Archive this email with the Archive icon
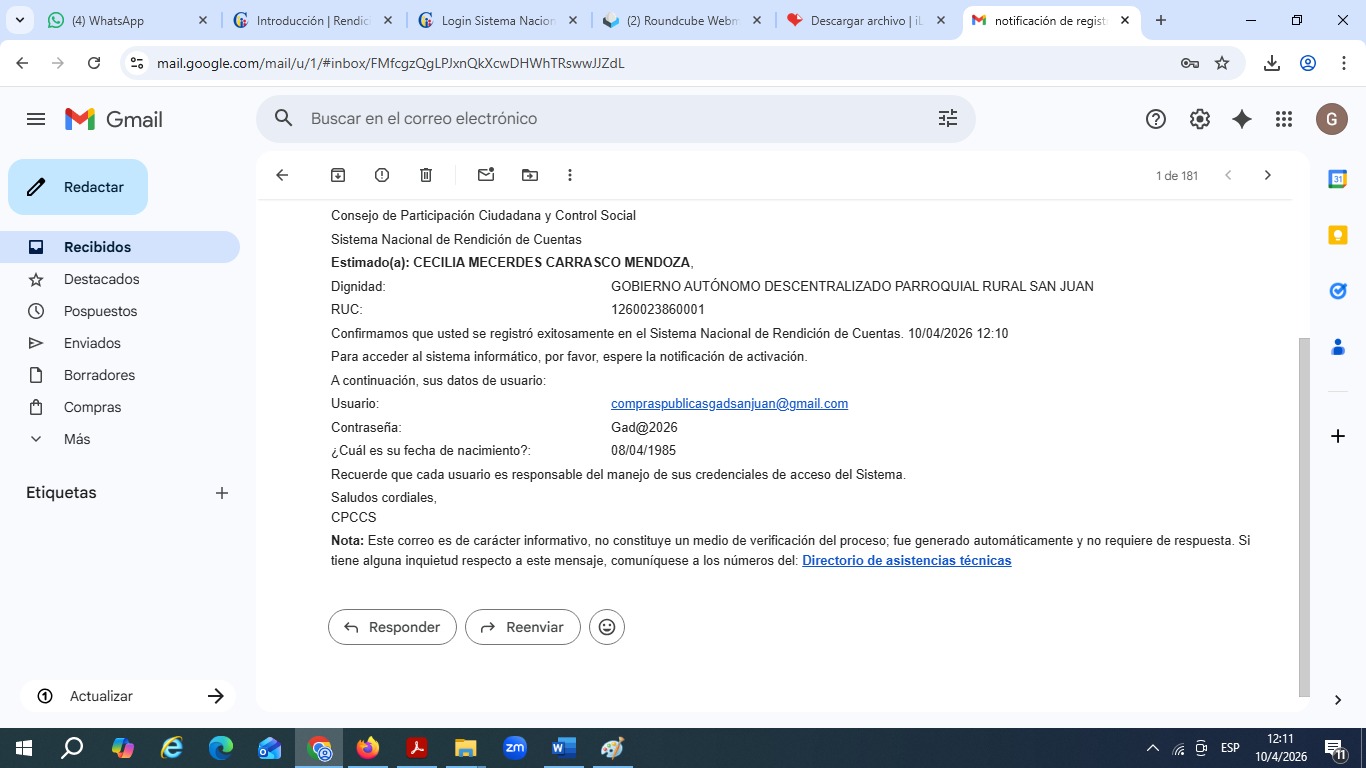Viewport: 1366px width, 768px height. pos(338,175)
